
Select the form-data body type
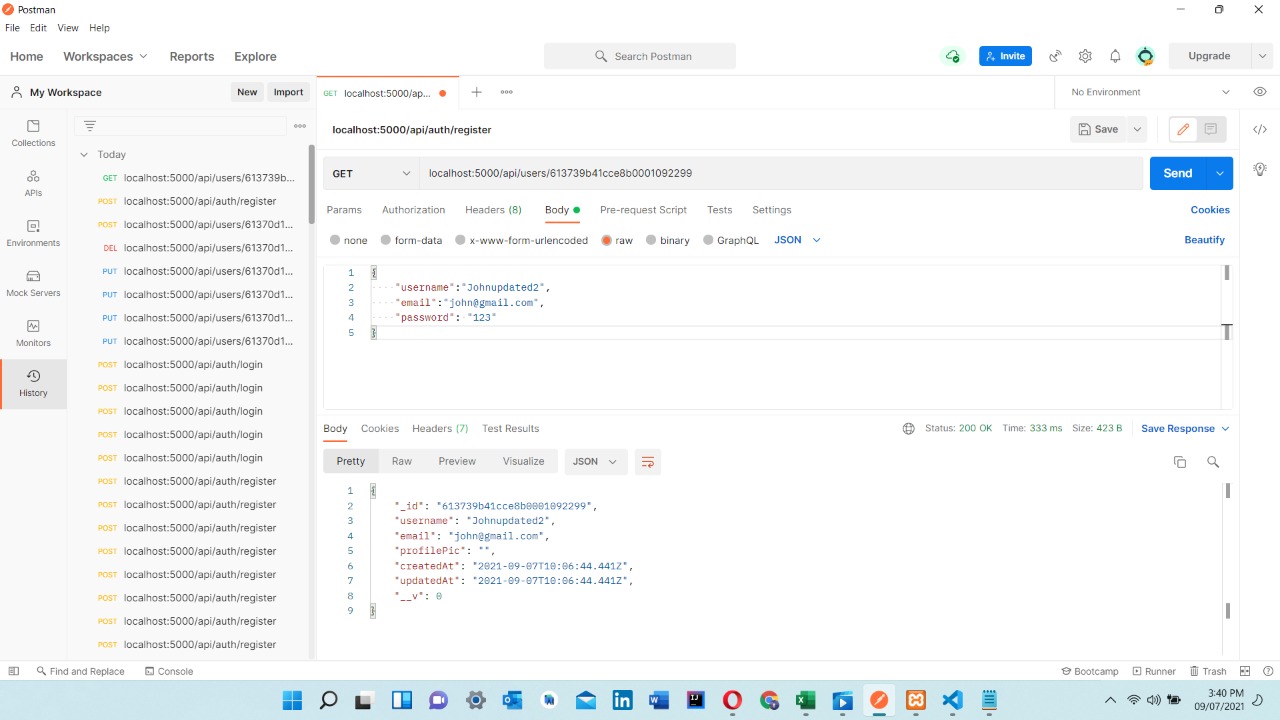(x=411, y=240)
